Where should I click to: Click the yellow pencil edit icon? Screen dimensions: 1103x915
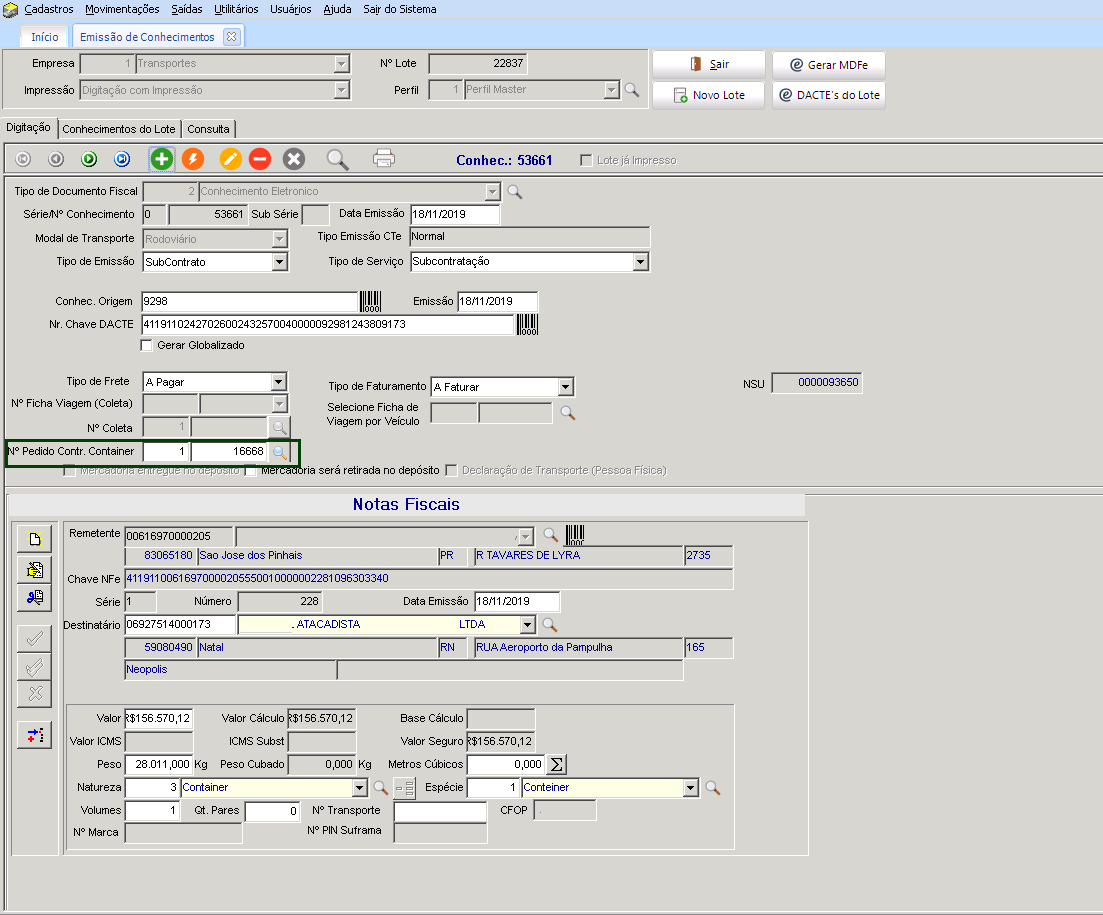tap(231, 159)
